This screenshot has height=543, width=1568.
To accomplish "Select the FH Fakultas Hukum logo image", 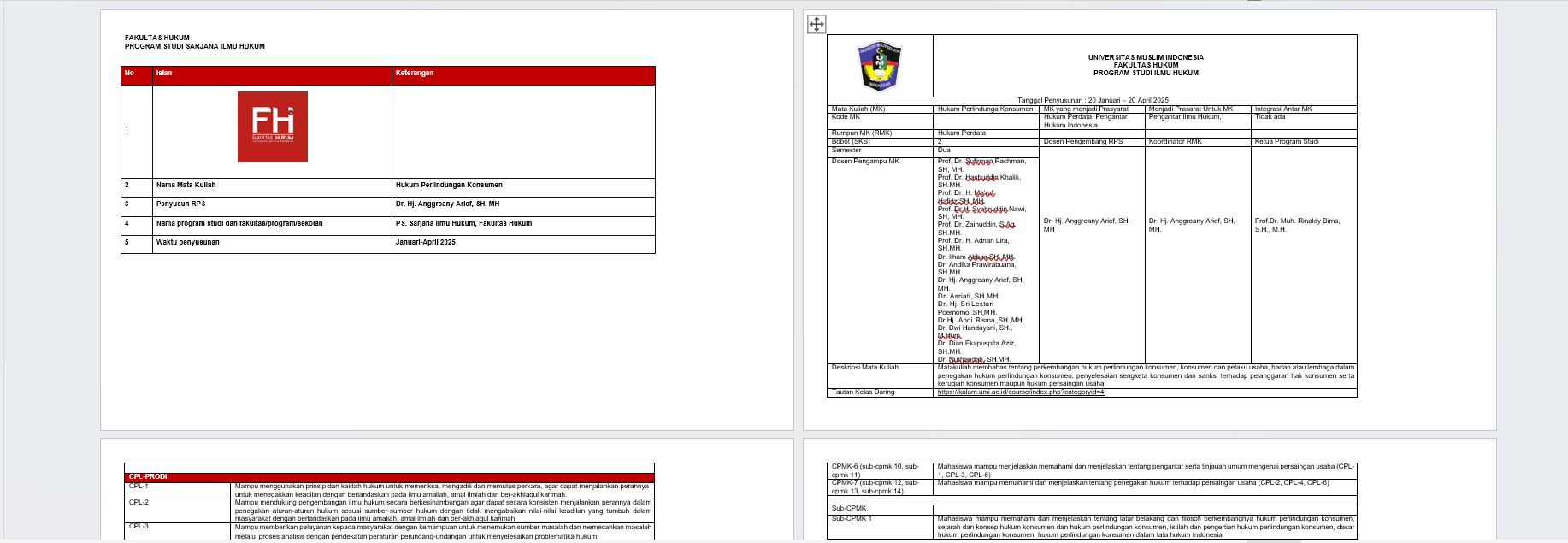I will (273, 127).
